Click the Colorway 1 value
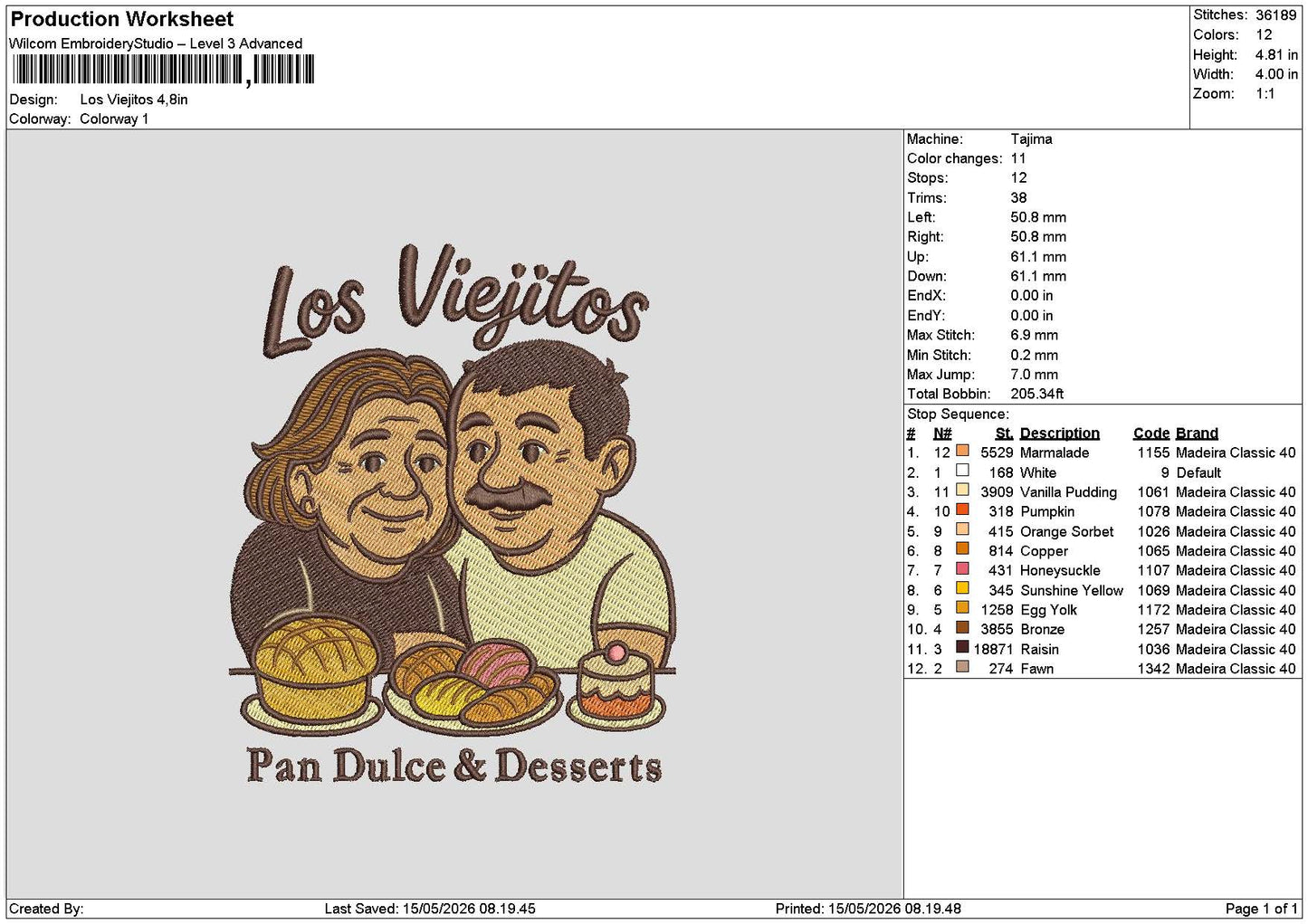This screenshot has height=924, width=1308. [x=114, y=119]
